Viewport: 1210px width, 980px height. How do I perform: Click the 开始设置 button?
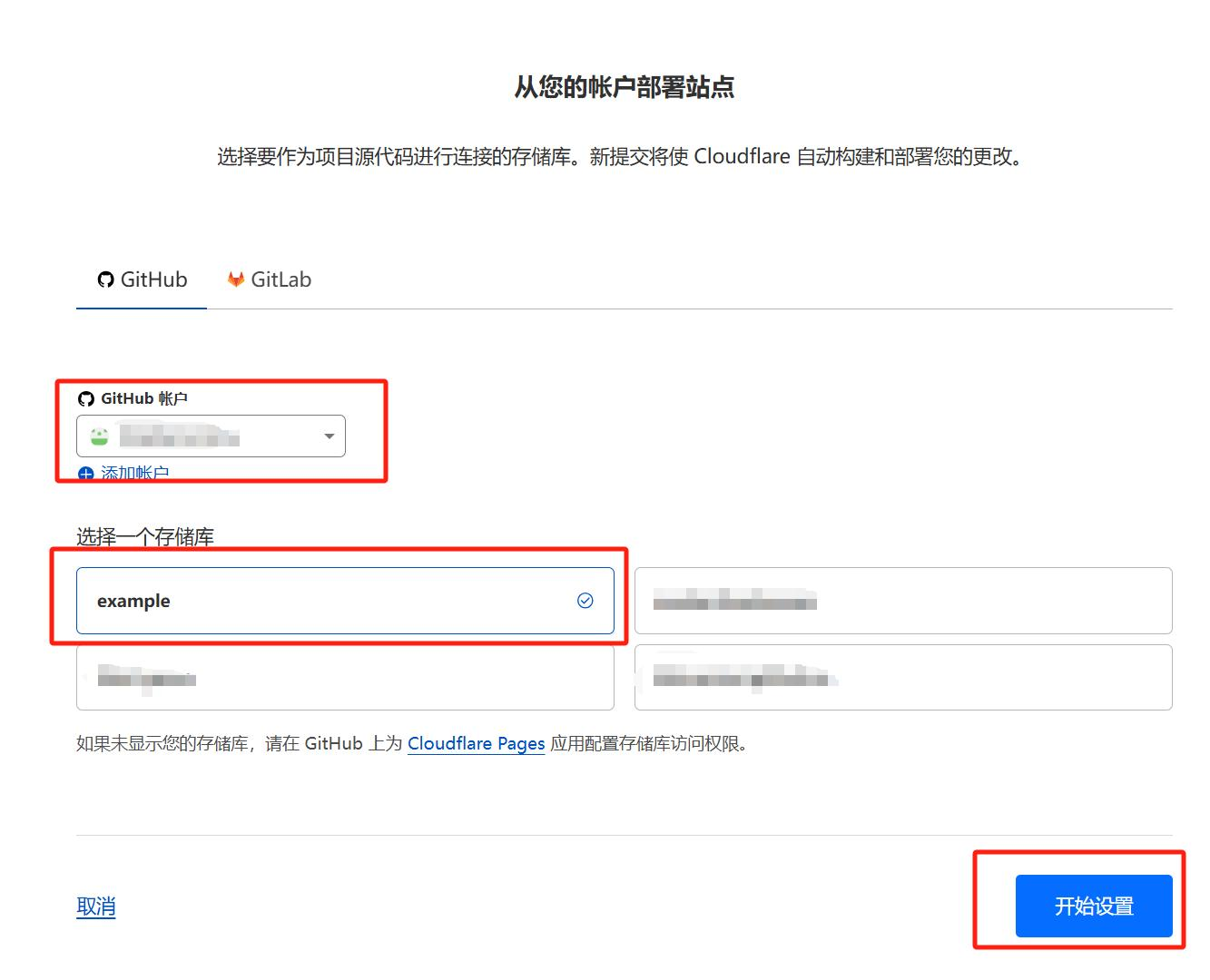1094,906
